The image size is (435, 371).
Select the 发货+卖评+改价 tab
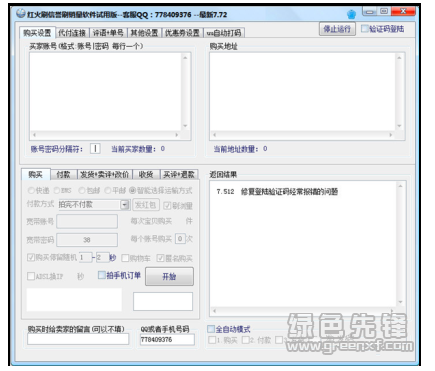pos(105,174)
